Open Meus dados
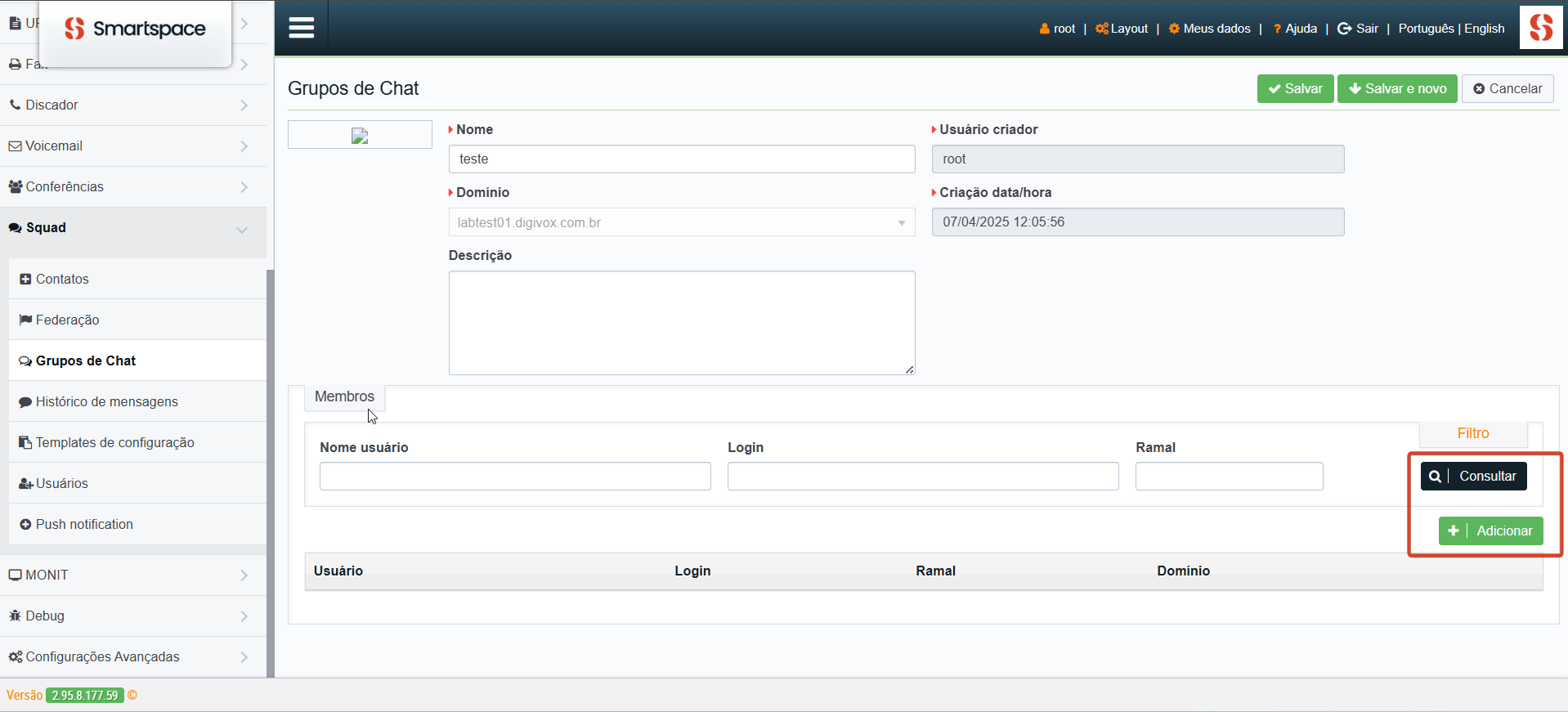Viewport: 1568px width, 712px height. (1209, 29)
